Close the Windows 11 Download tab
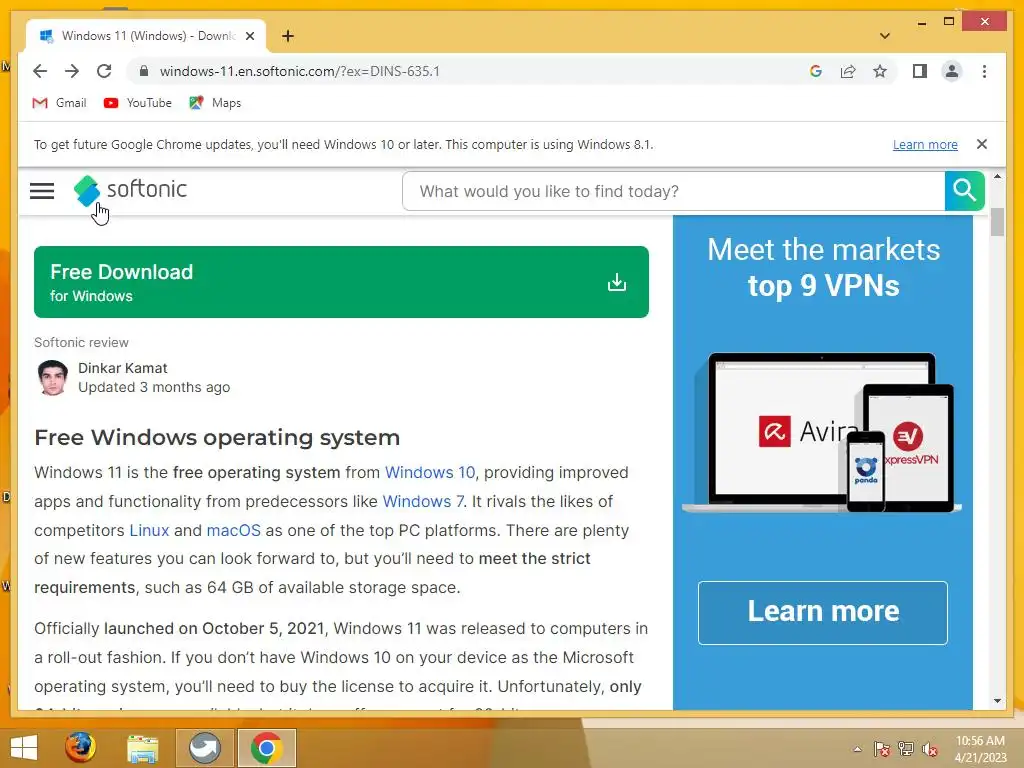1024x768 pixels. (x=249, y=36)
